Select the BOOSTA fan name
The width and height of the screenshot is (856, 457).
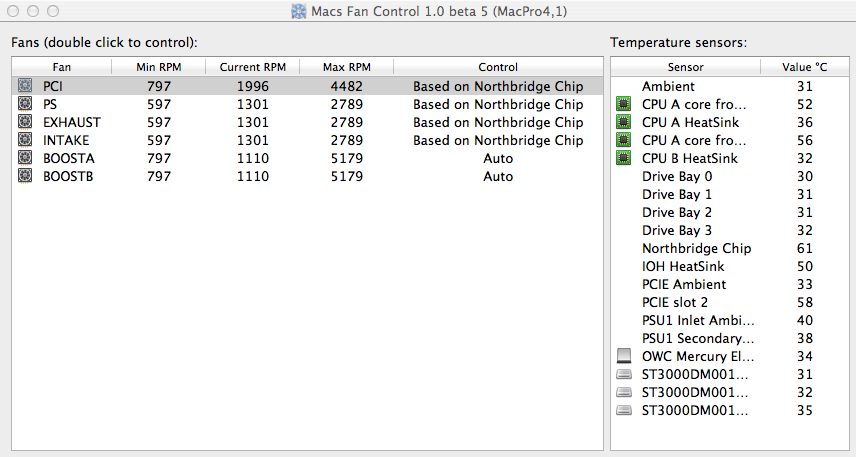click(x=69, y=158)
